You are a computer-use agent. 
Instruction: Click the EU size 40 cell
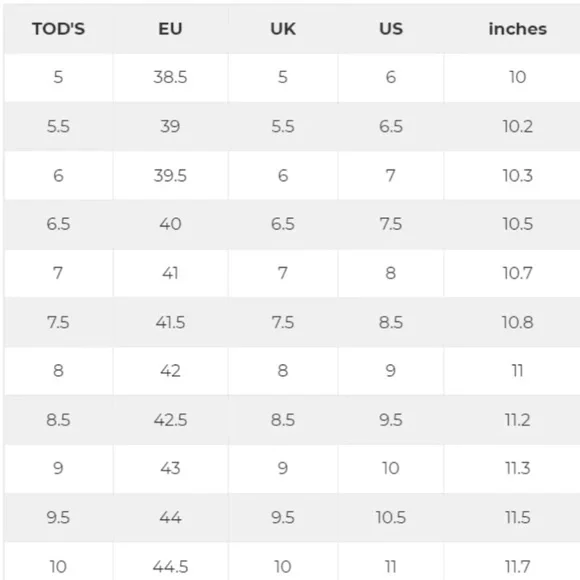pyautogui.click(x=170, y=224)
